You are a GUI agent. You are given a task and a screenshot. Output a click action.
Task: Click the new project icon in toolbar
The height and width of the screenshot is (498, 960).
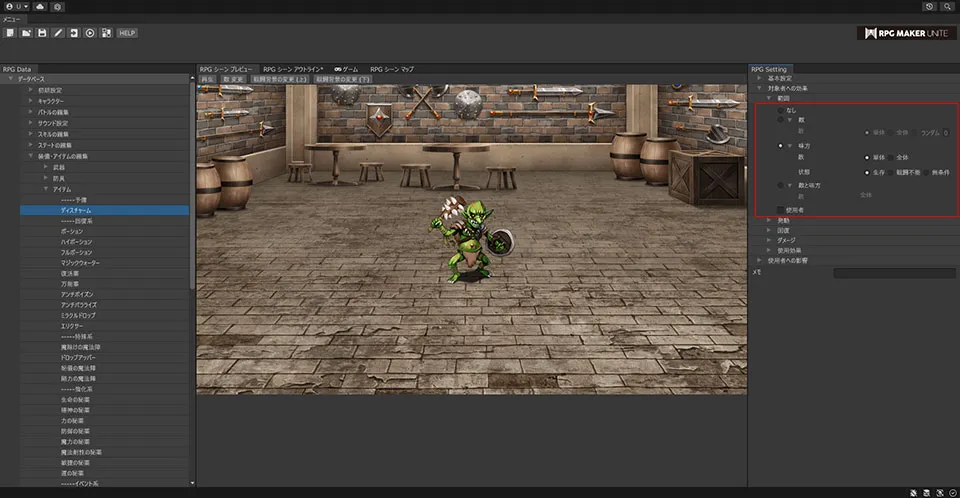point(10,33)
